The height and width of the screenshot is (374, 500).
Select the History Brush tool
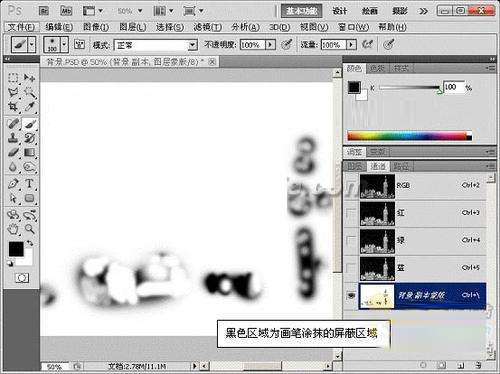(29, 138)
